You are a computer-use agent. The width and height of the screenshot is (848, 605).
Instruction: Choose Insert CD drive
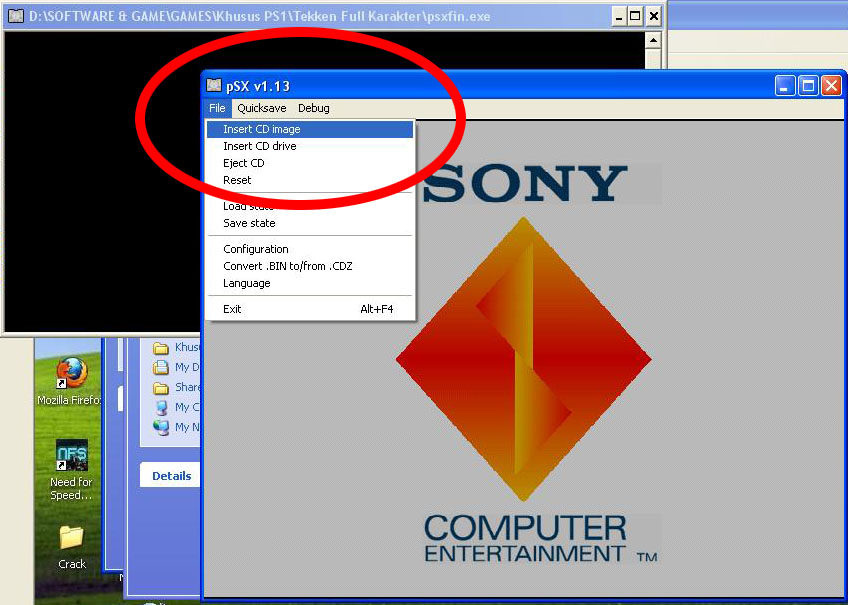pos(310,146)
